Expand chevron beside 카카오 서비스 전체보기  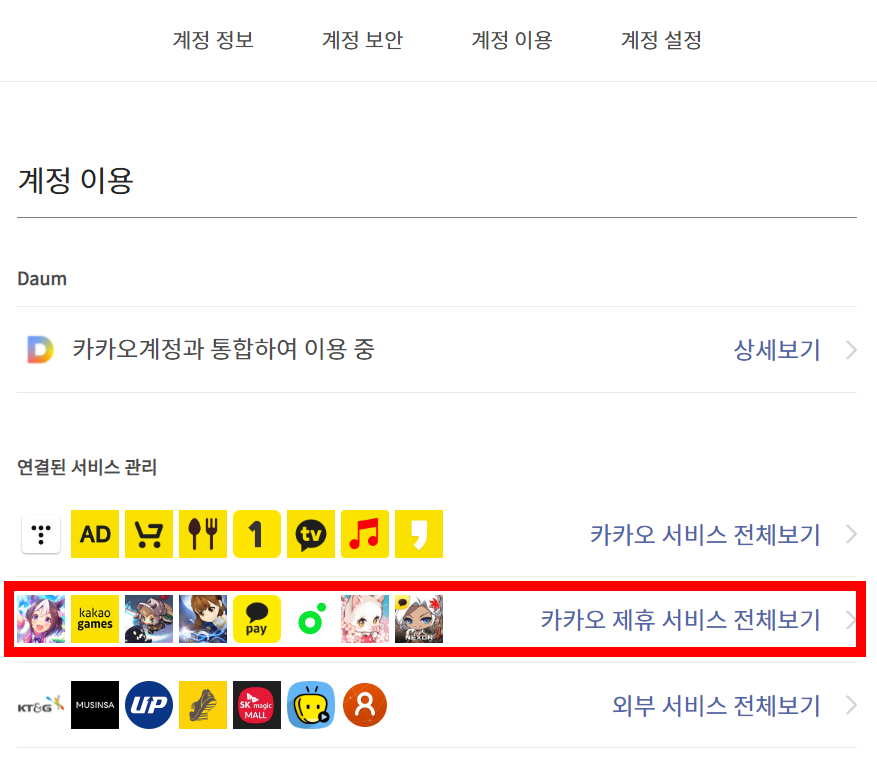click(851, 534)
